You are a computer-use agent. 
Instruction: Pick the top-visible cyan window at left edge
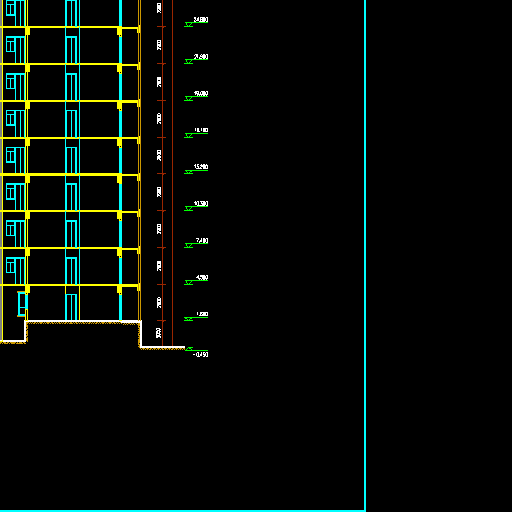(15, 12)
